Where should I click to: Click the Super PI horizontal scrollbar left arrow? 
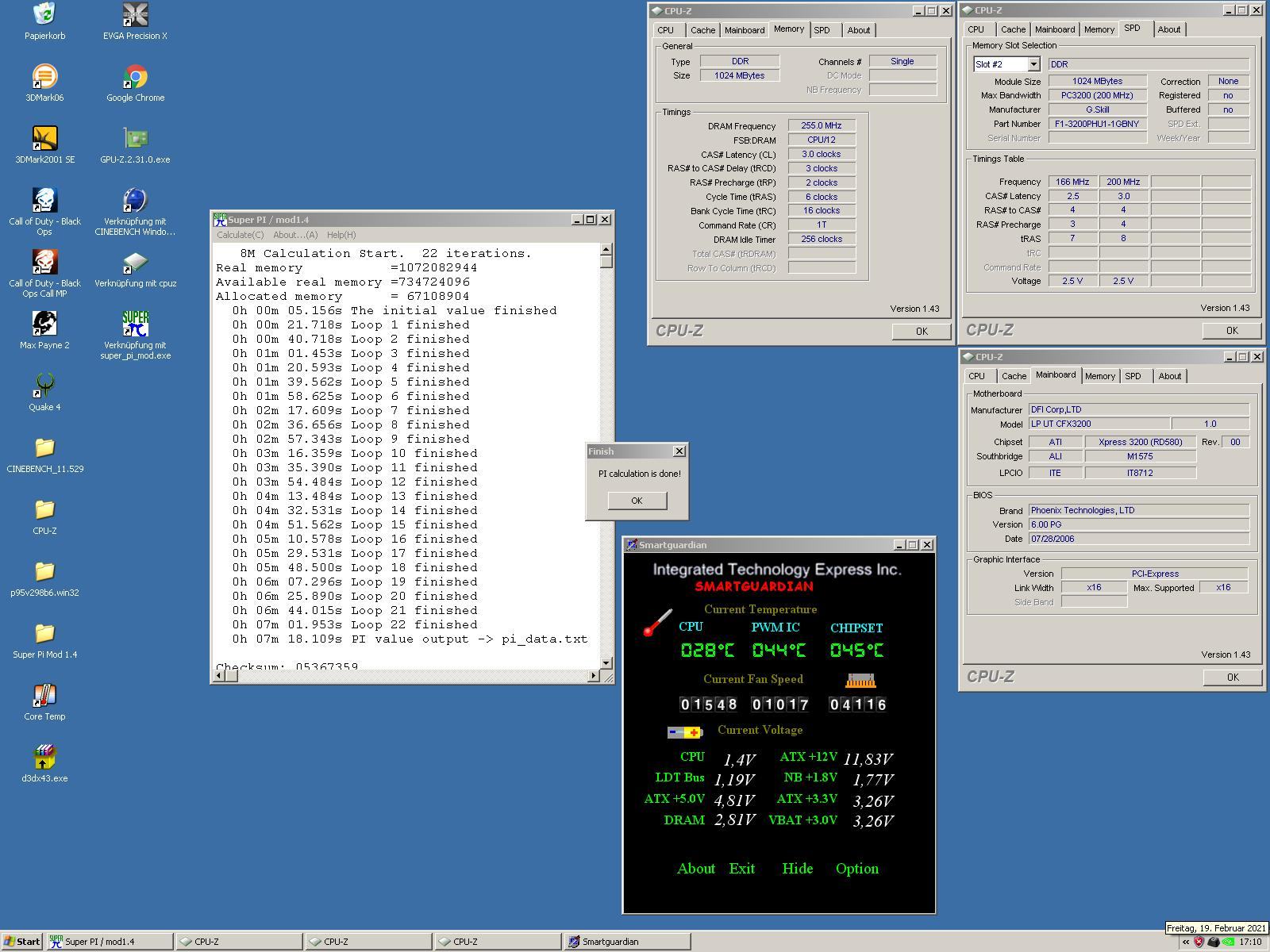click(x=218, y=676)
